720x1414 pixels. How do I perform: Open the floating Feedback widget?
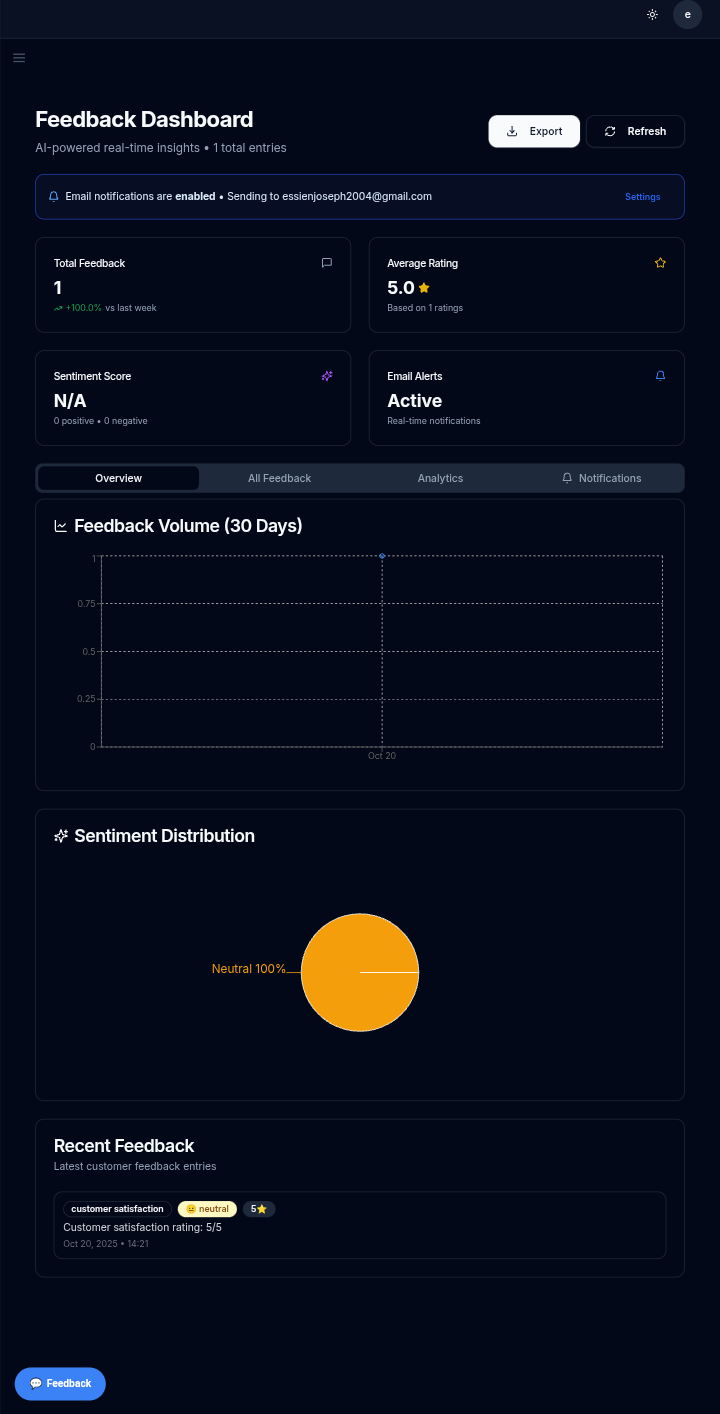tap(59, 1383)
